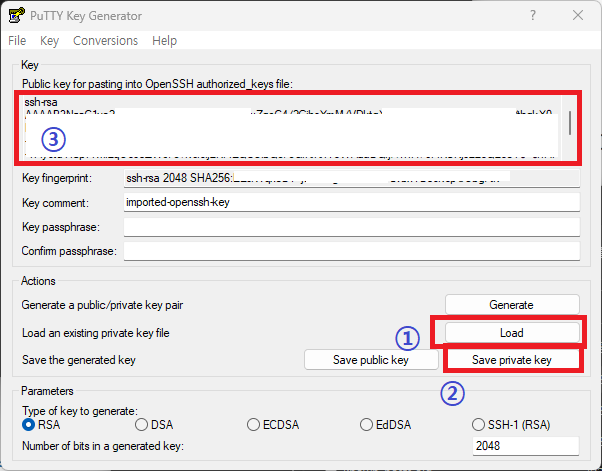Click inside the public key text box
The height and width of the screenshot is (471, 602).
click(292, 127)
